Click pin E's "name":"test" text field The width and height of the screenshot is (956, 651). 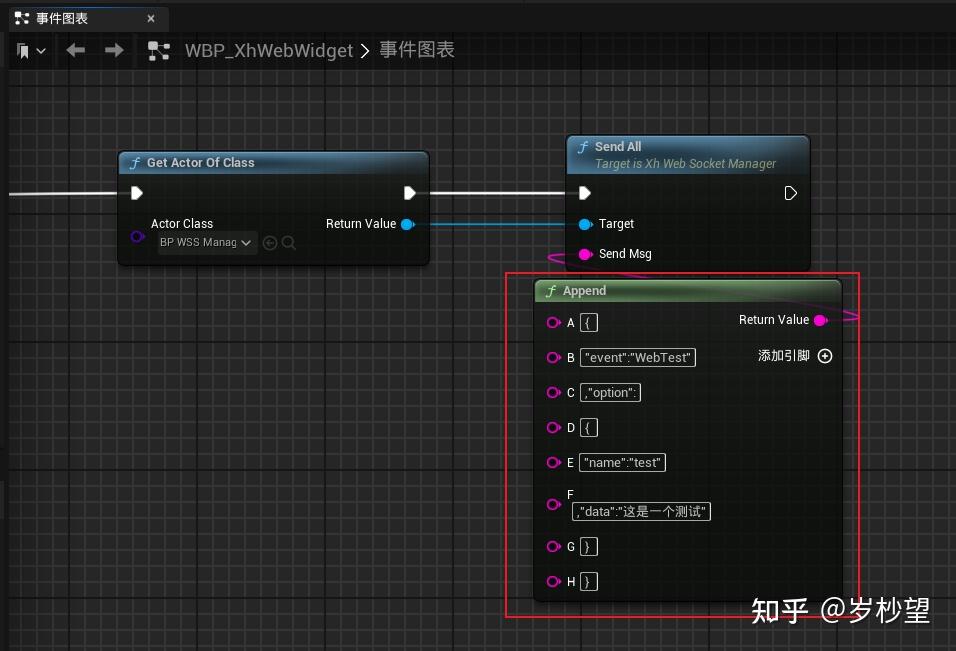pyautogui.click(x=621, y=462)
